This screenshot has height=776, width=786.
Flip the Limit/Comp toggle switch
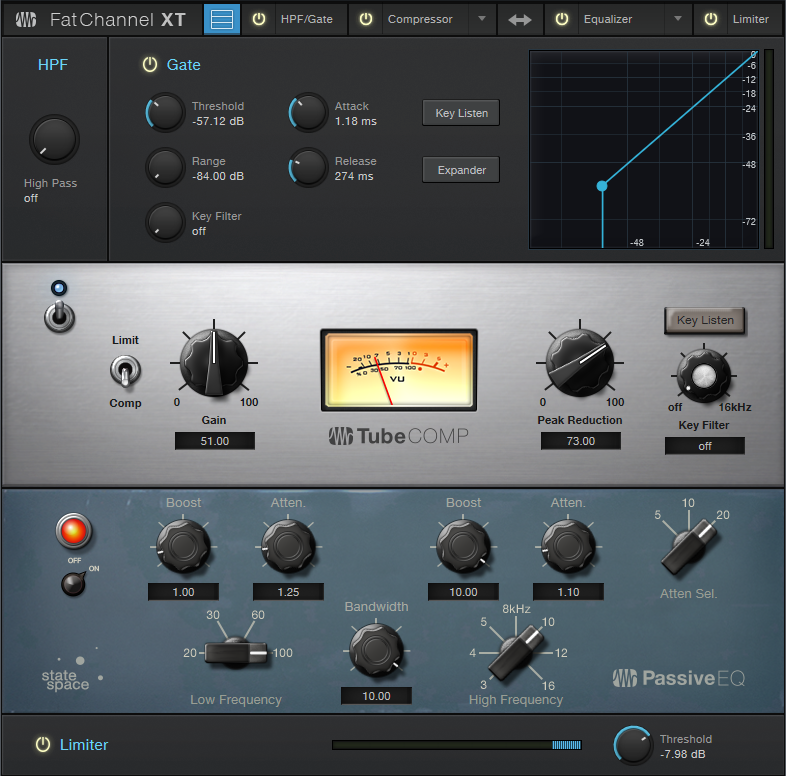125,371
